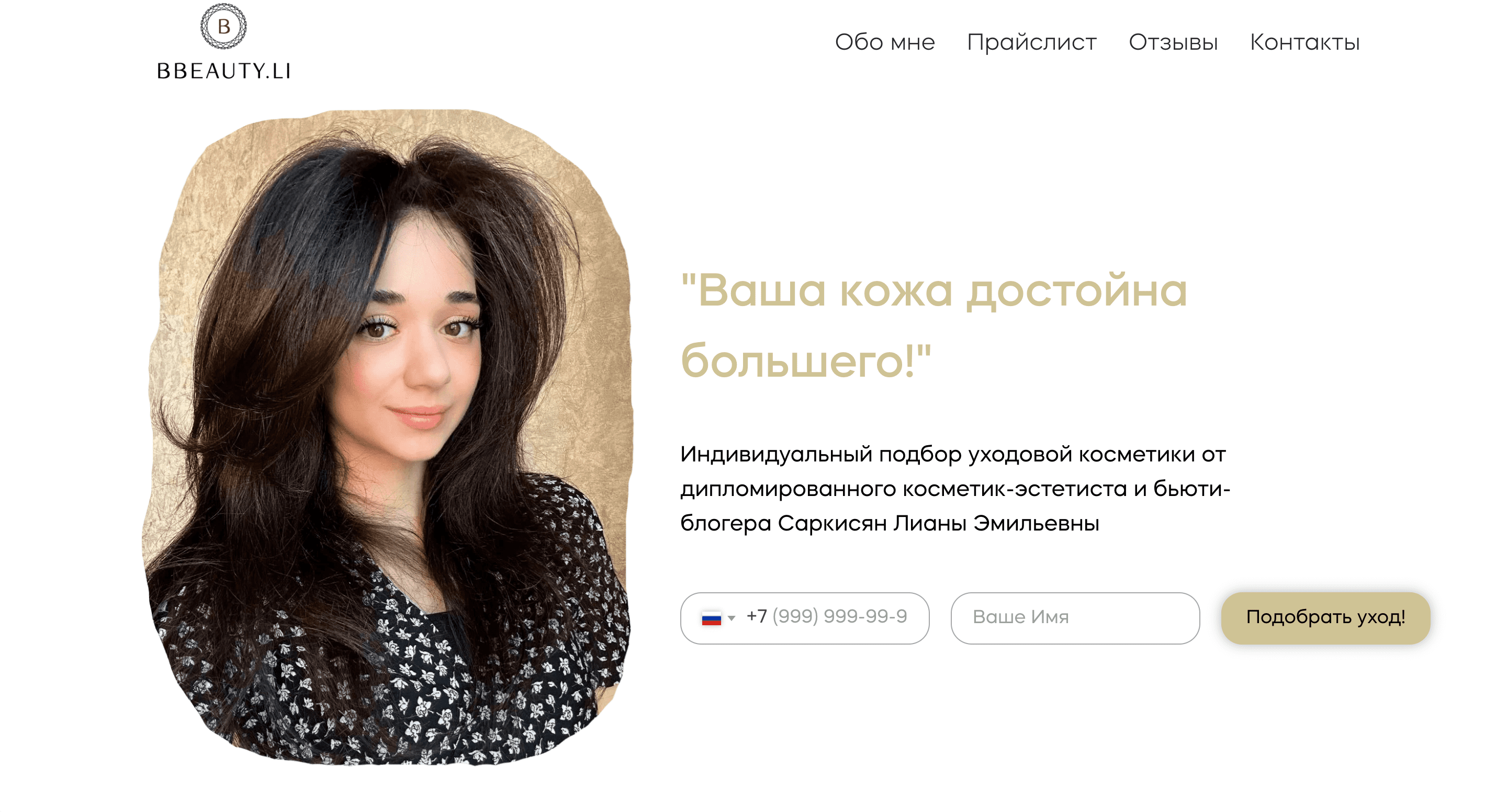Open the country code dropdown arrow

tap(732, 618)
